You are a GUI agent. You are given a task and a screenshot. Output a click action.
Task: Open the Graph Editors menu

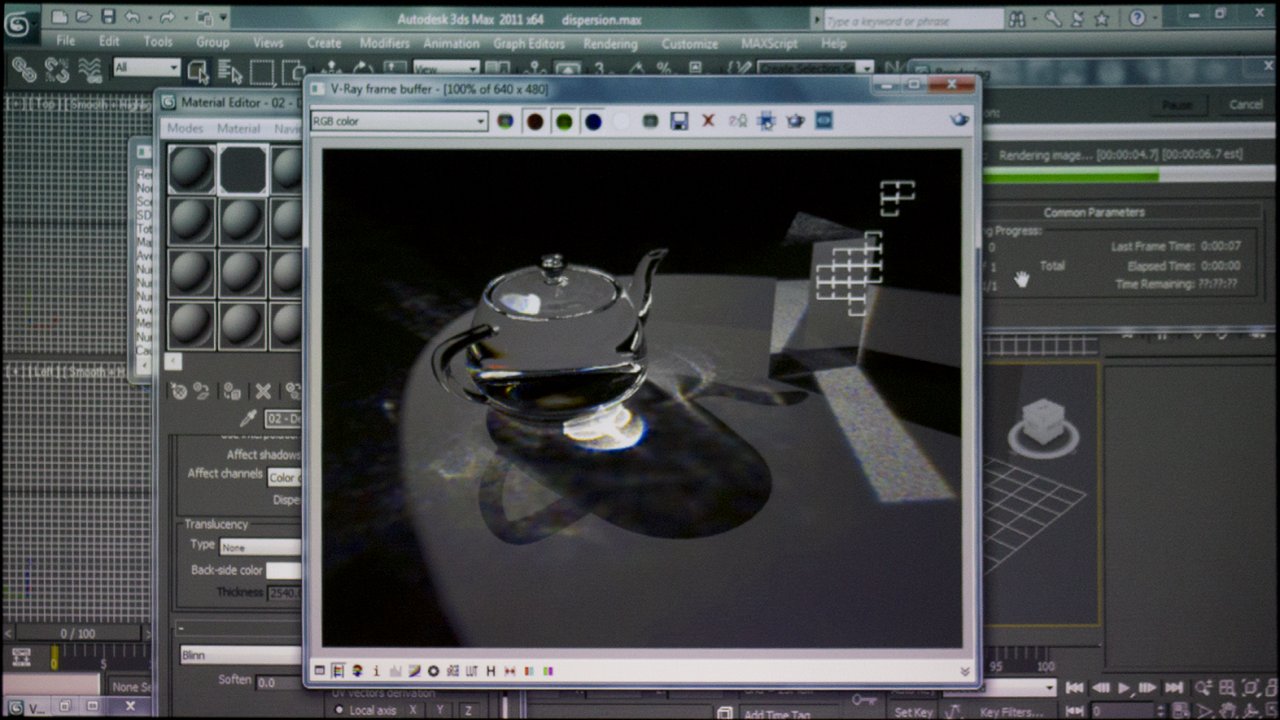[529, 43]
